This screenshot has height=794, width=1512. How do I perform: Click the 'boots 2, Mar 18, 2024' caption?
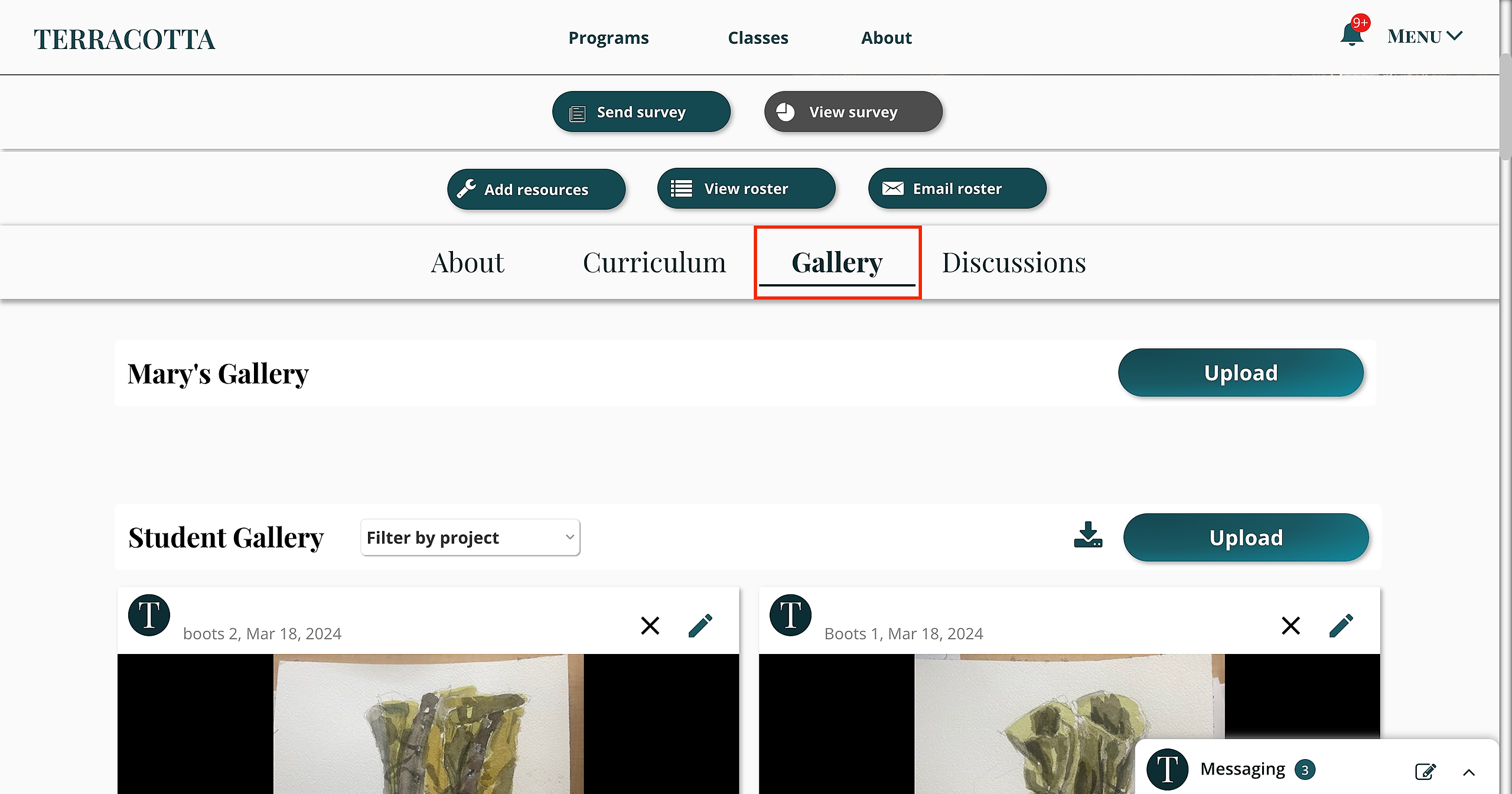coord(262,634)
